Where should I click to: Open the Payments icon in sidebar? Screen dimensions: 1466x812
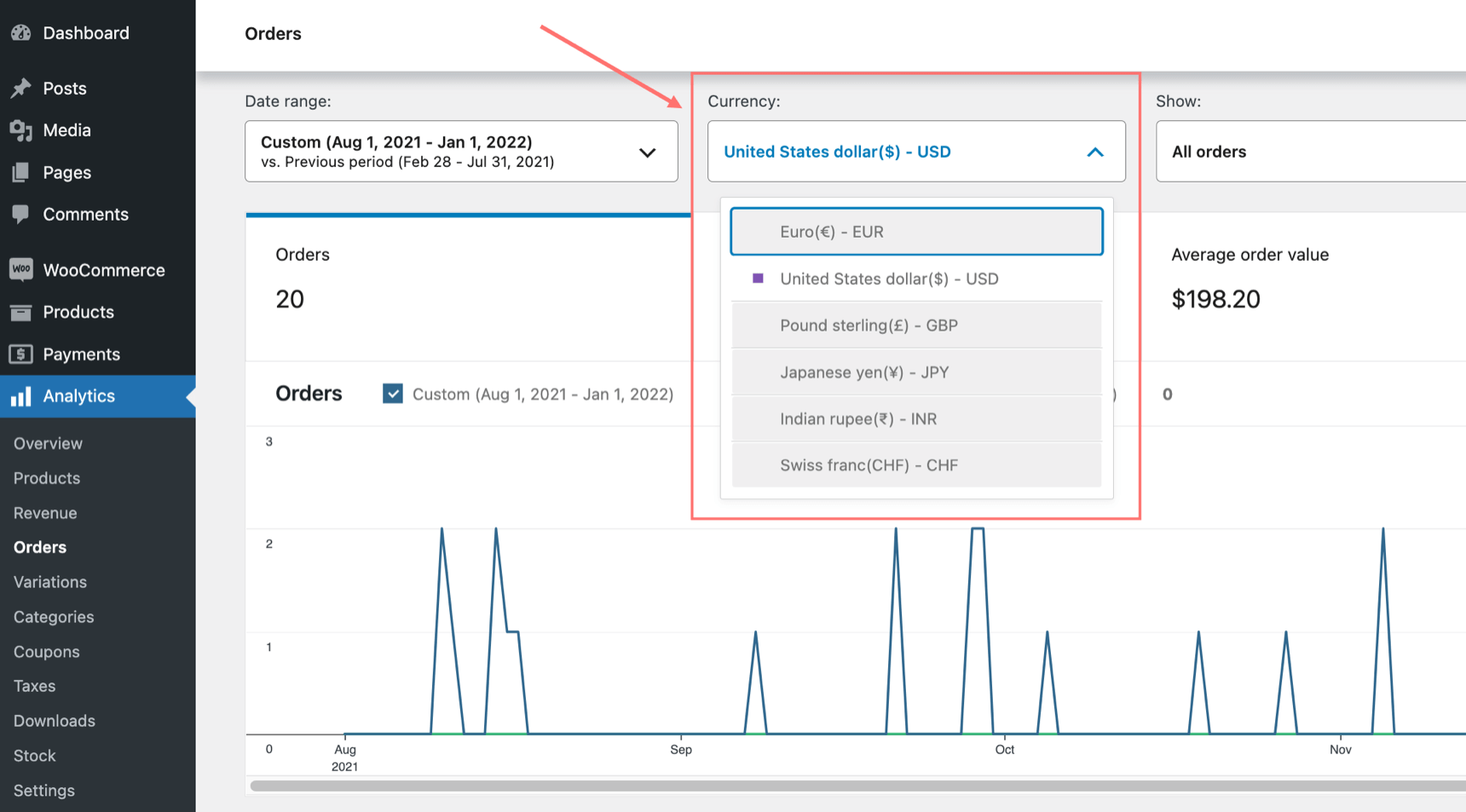(21, 354)
